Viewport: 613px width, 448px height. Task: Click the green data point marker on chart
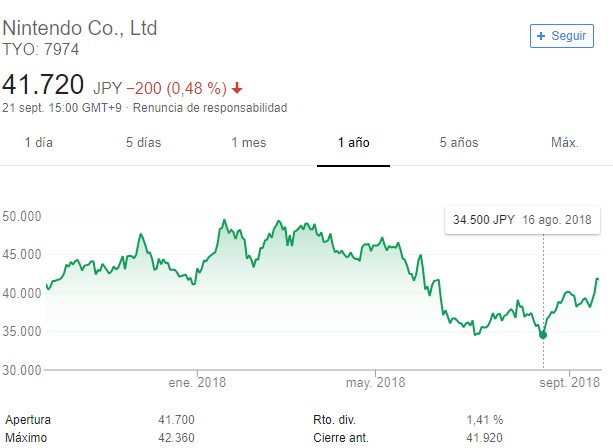click(x=543, y=335)
